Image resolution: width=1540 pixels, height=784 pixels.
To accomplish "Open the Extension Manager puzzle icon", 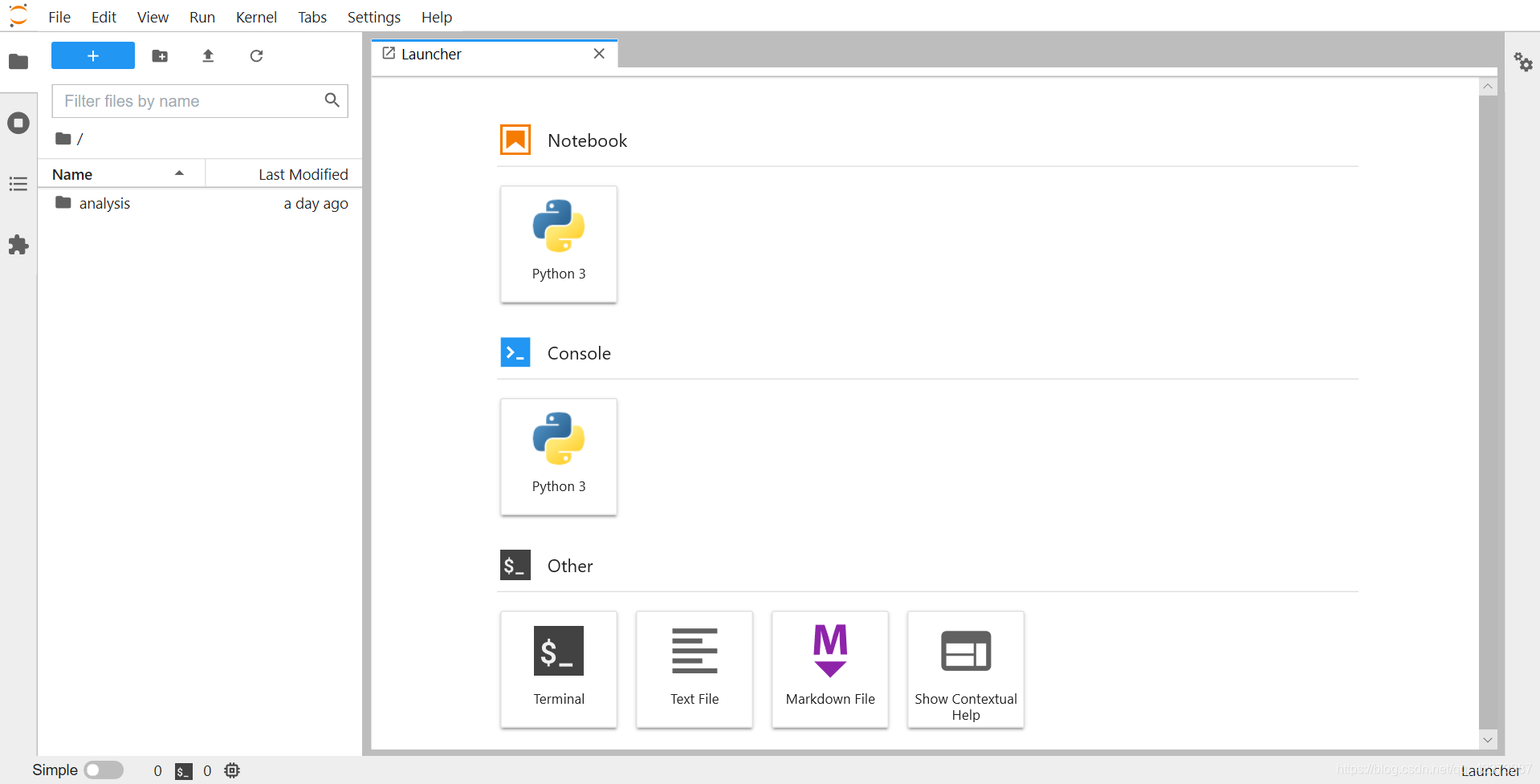I will tap(18, 245).
